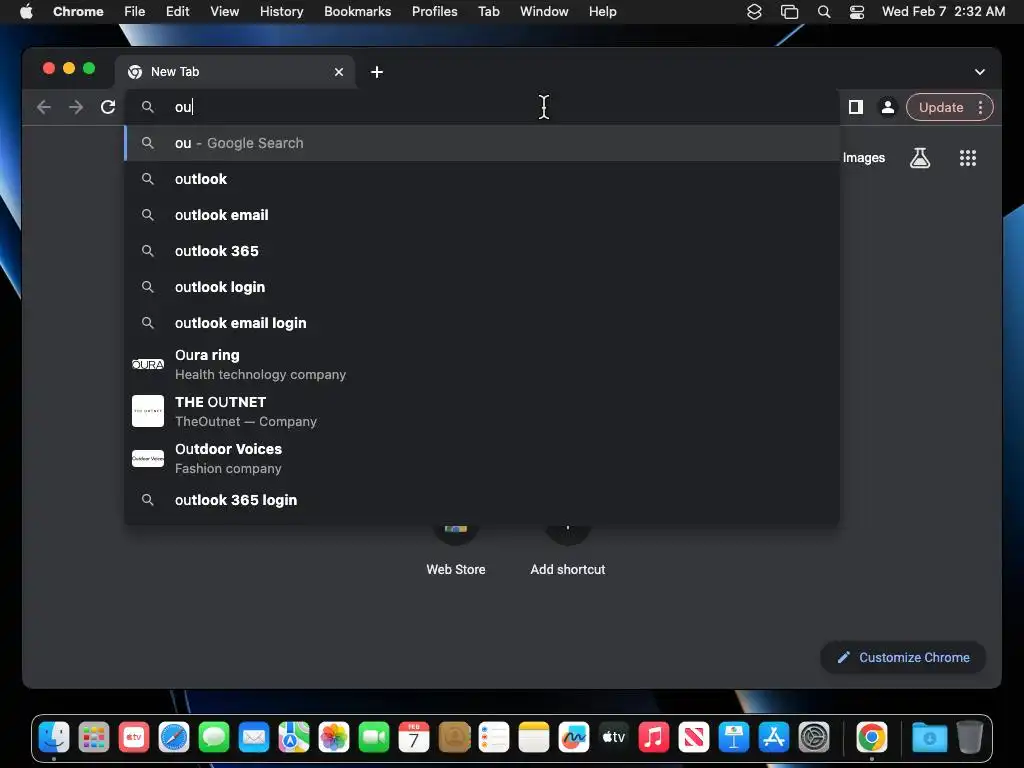Open Notes from the Dock
The height and width of the screenshot is (768, 1024).
pos(534,738)
